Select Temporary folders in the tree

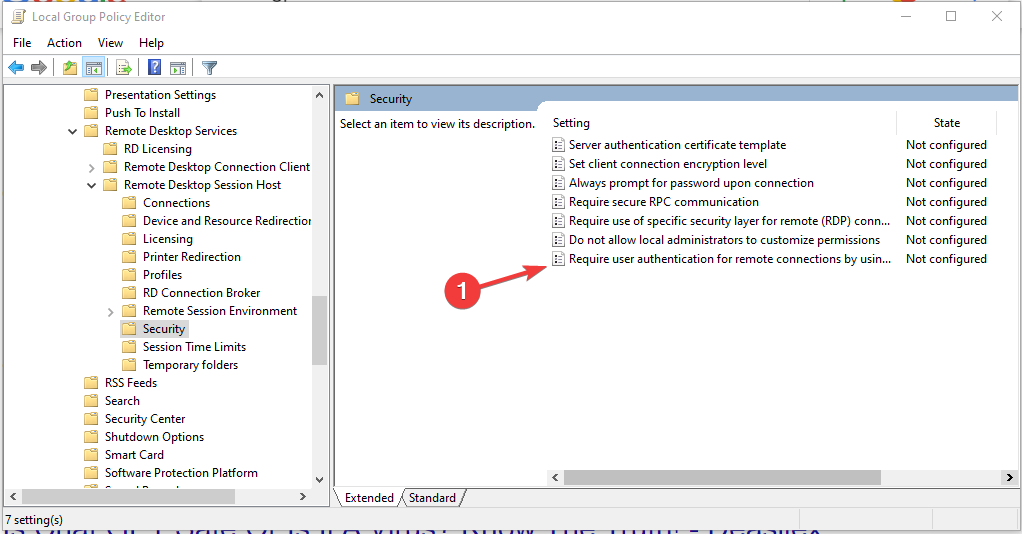190,365
